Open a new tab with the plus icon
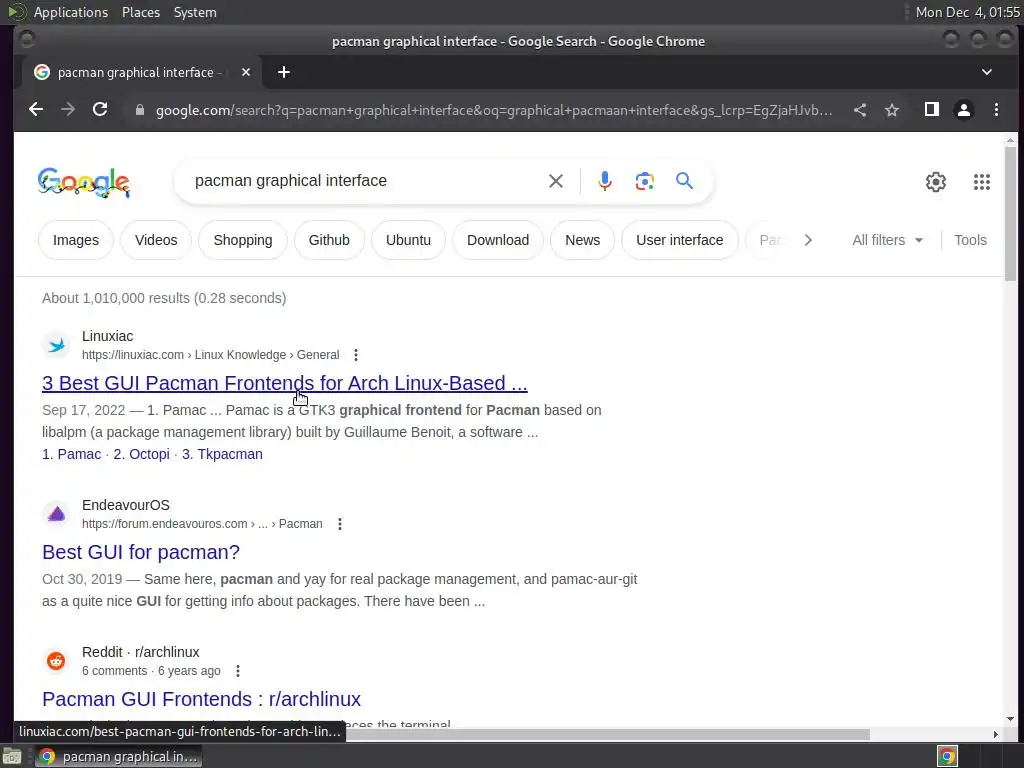 pyautogui.click(x=283, y=72)
